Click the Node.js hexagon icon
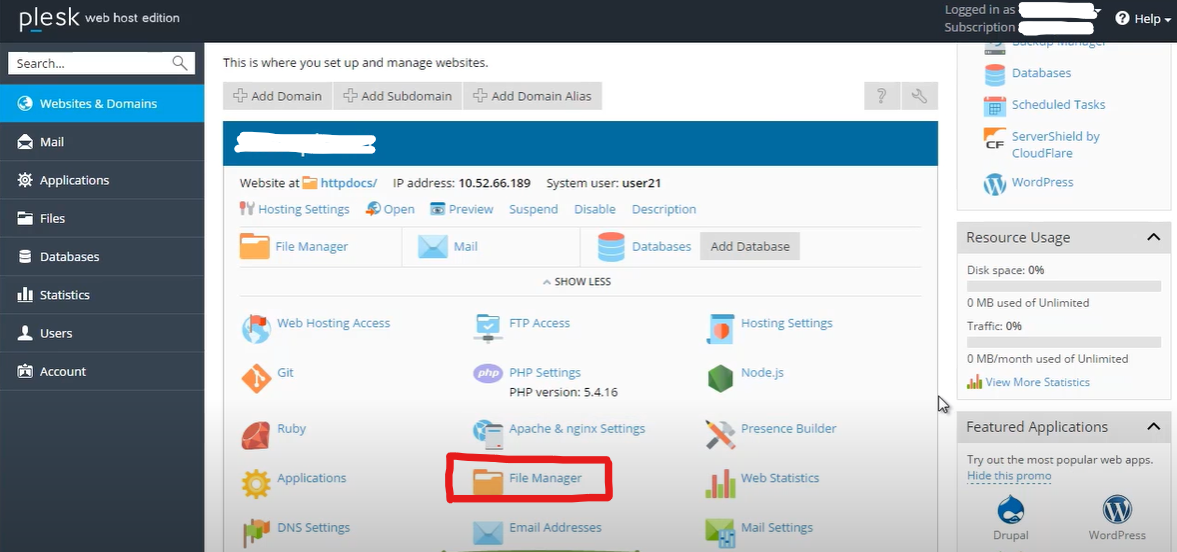Viewport: 1177px width, 552px height. tap(720, 378)
